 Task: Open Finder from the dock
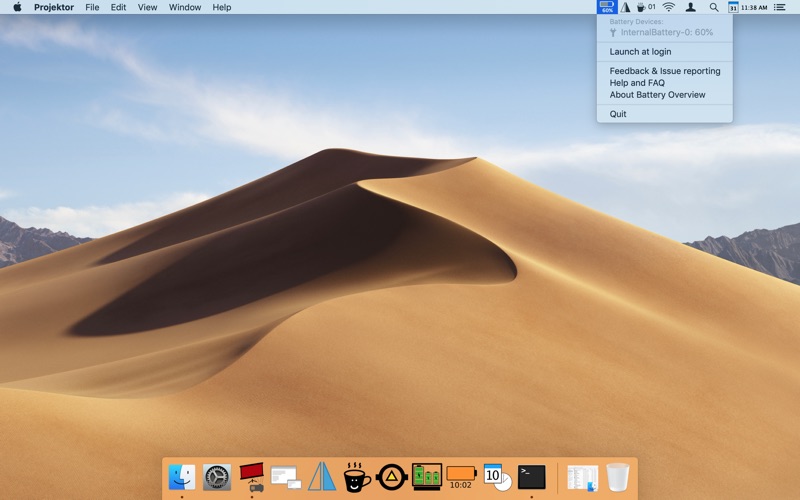tap(182, 477)
